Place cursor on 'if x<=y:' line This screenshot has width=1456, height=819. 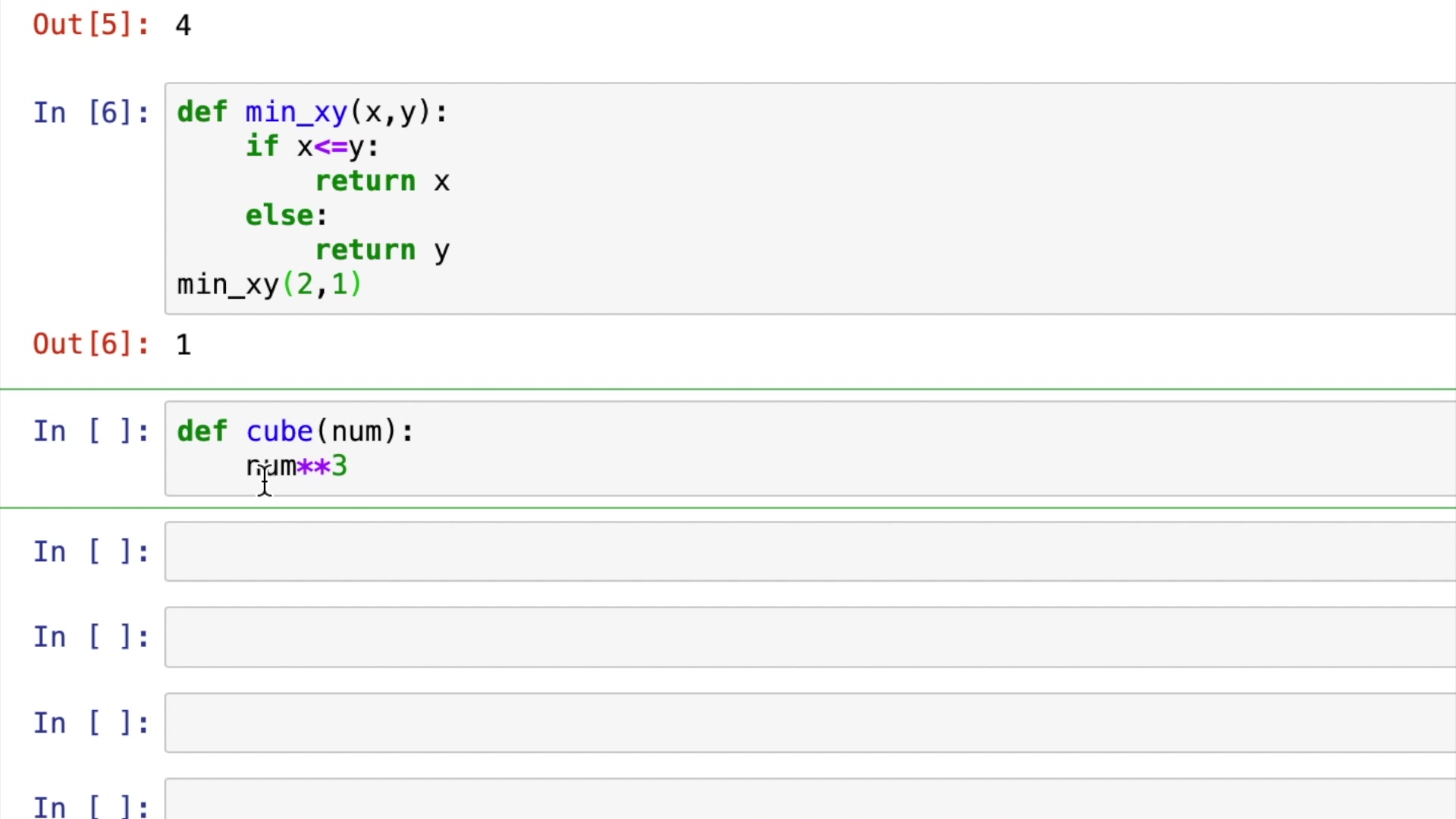(312, 146)
